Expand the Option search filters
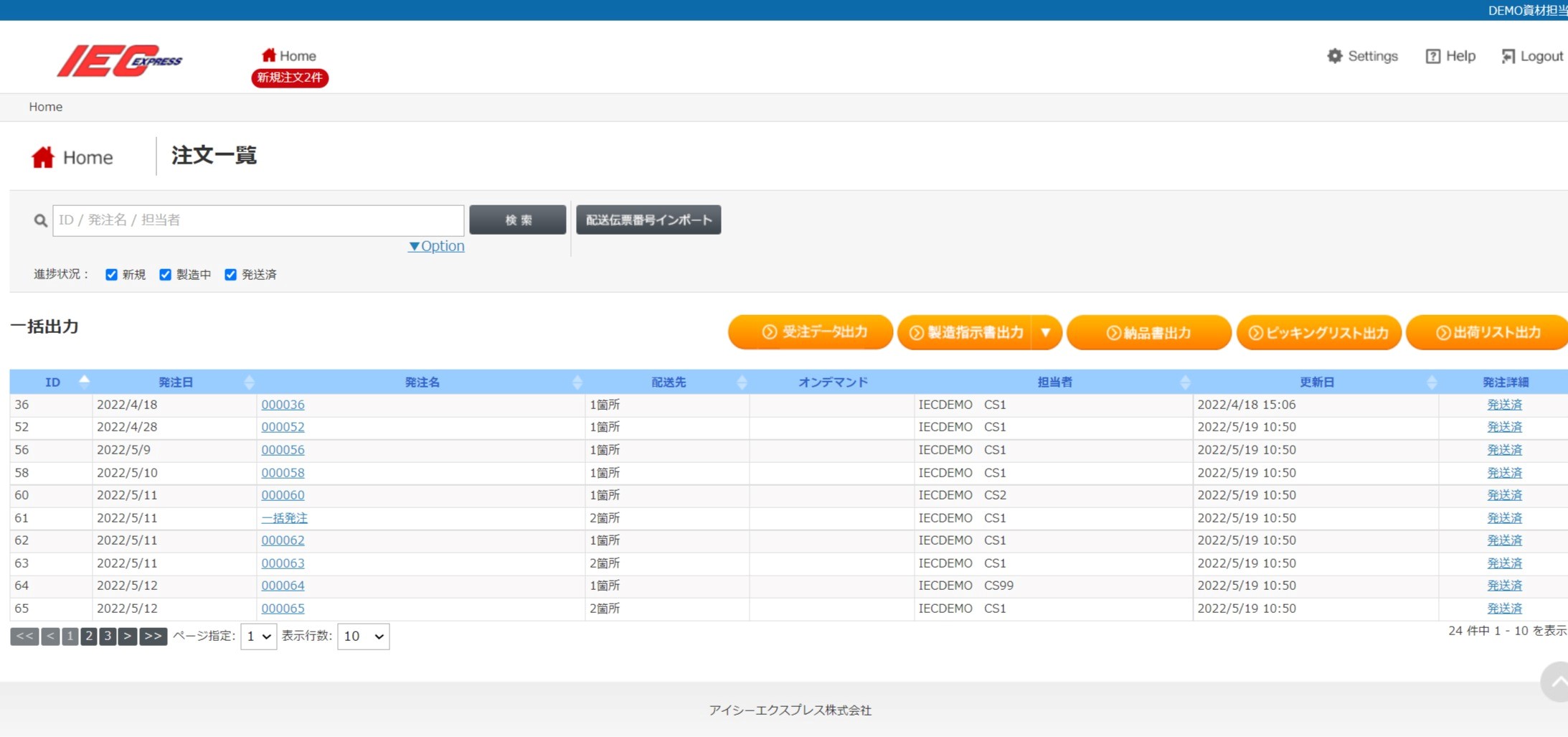The width and height of the screenshot is (1568, 737). [436, 246]
